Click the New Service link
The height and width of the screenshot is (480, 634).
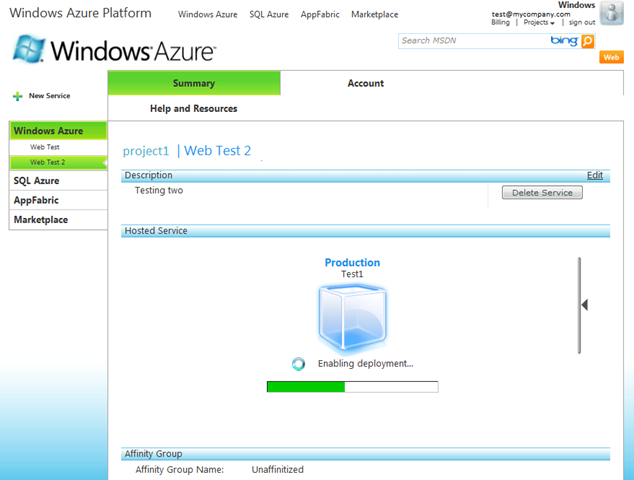tap(49, 96)
